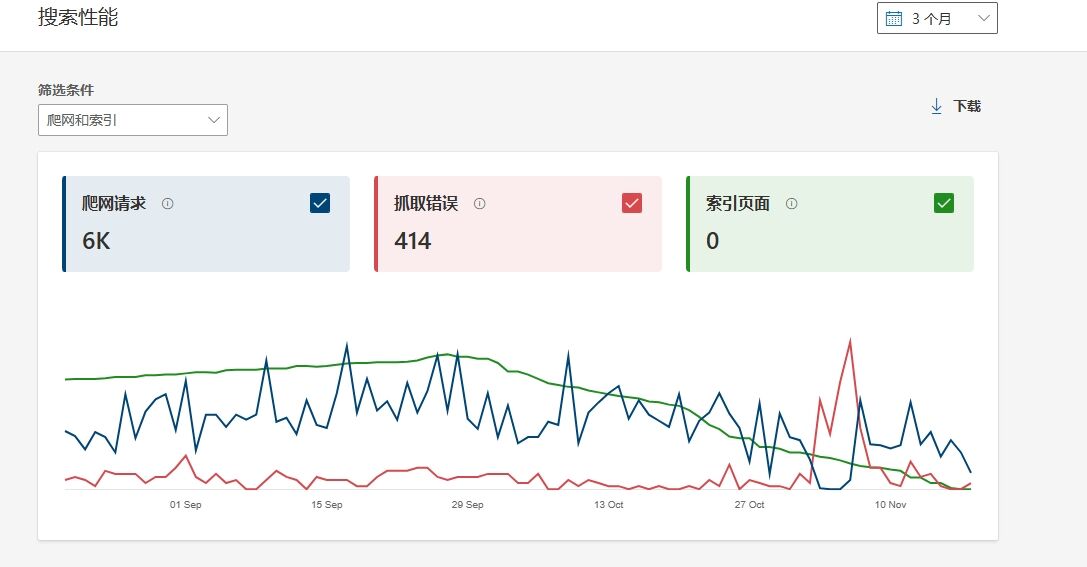This screenshot has height=567, width=1087.
Task: Select the 抓取错误 414 card value
Action: pyautogui.click(x=413, y=240)
